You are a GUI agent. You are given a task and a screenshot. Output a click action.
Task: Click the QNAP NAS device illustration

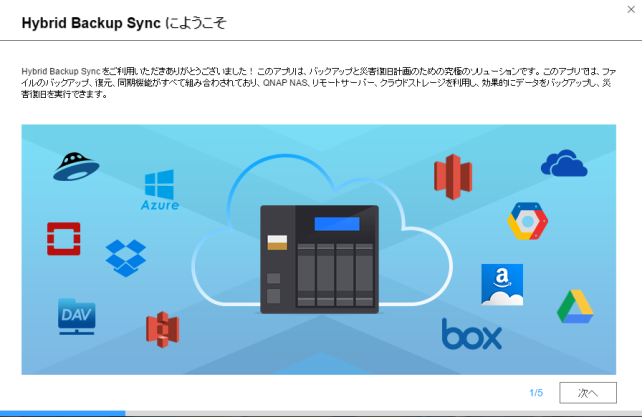pyautogui.click(x=319, y=259)
